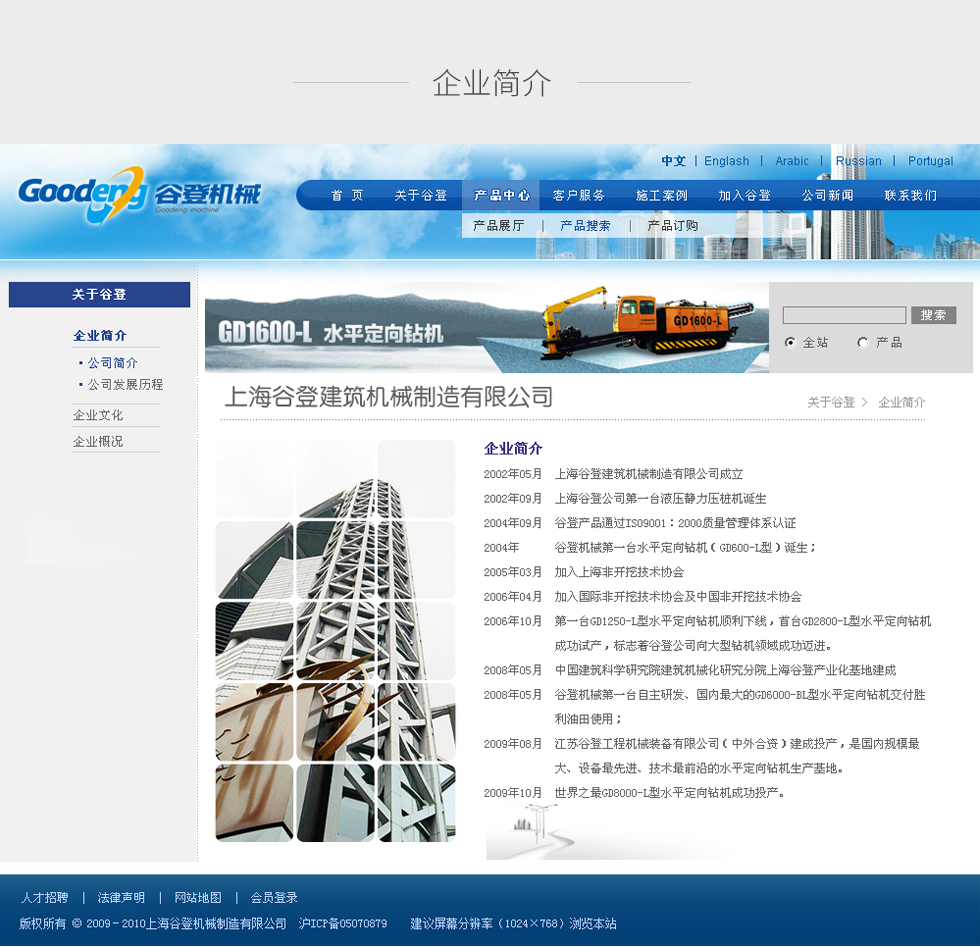Open 公司发展历程 in the sidebar

coord(125,384)
